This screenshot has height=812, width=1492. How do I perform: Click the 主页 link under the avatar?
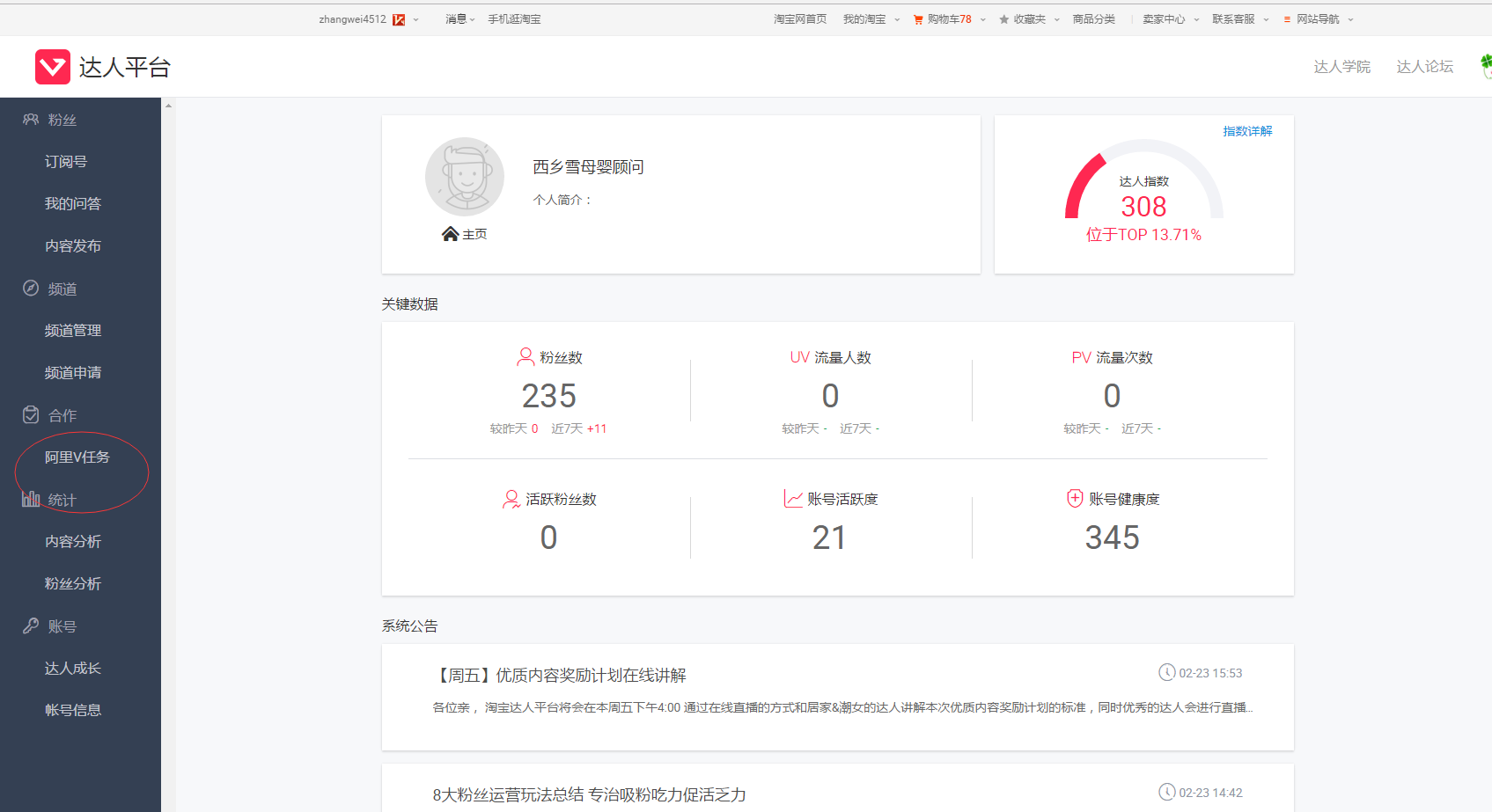pos(474,234)
